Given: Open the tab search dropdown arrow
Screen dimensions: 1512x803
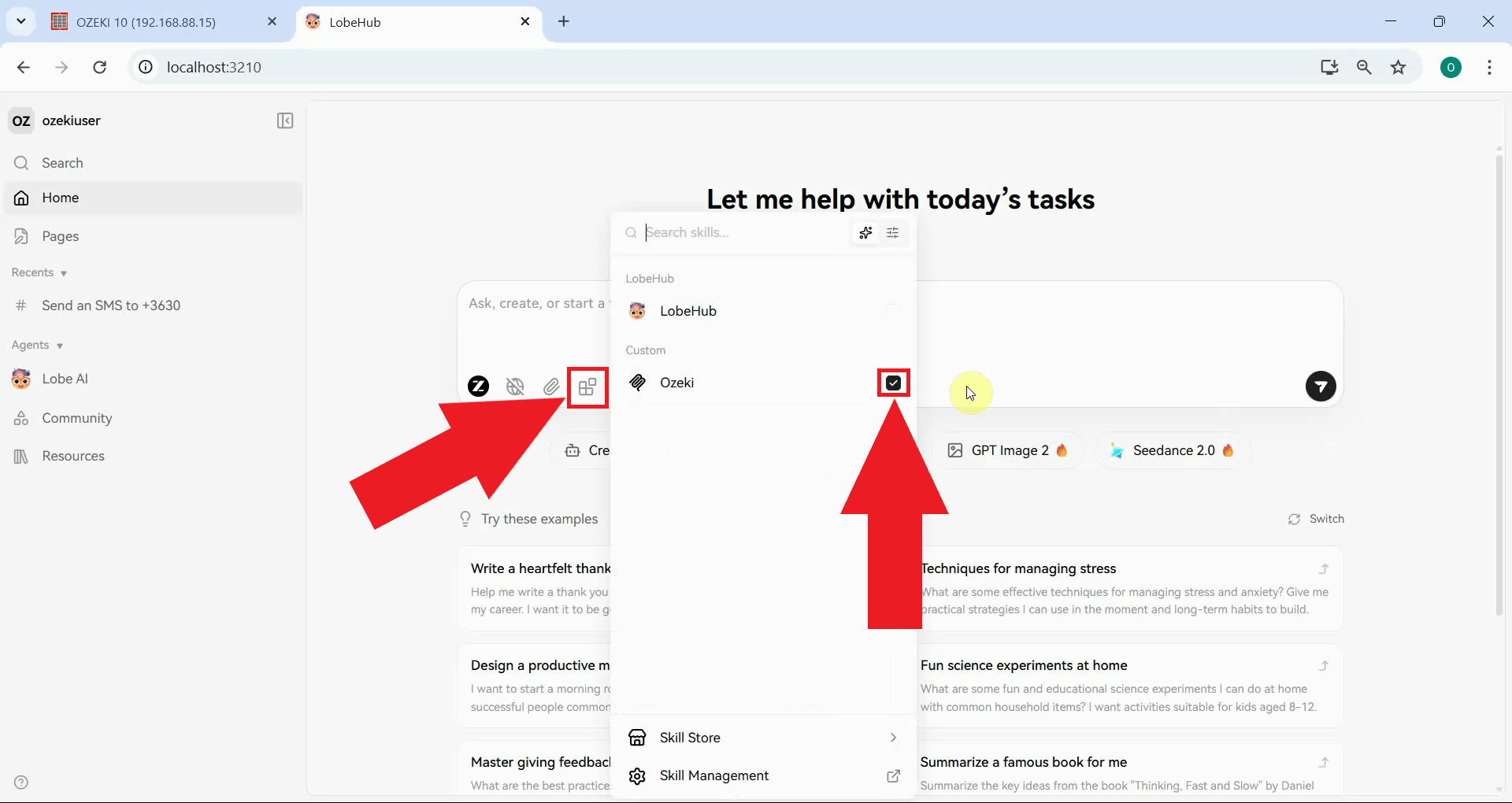Looking at the screenshot, I should coord(21,21).
